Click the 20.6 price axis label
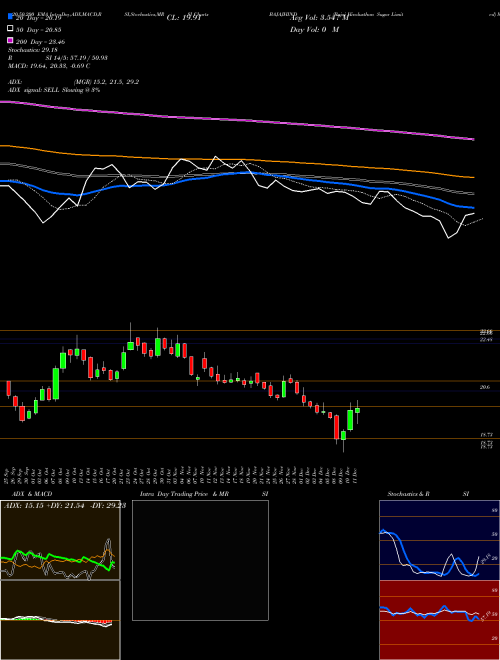This screenshot has width=500, height=660. 484,388
